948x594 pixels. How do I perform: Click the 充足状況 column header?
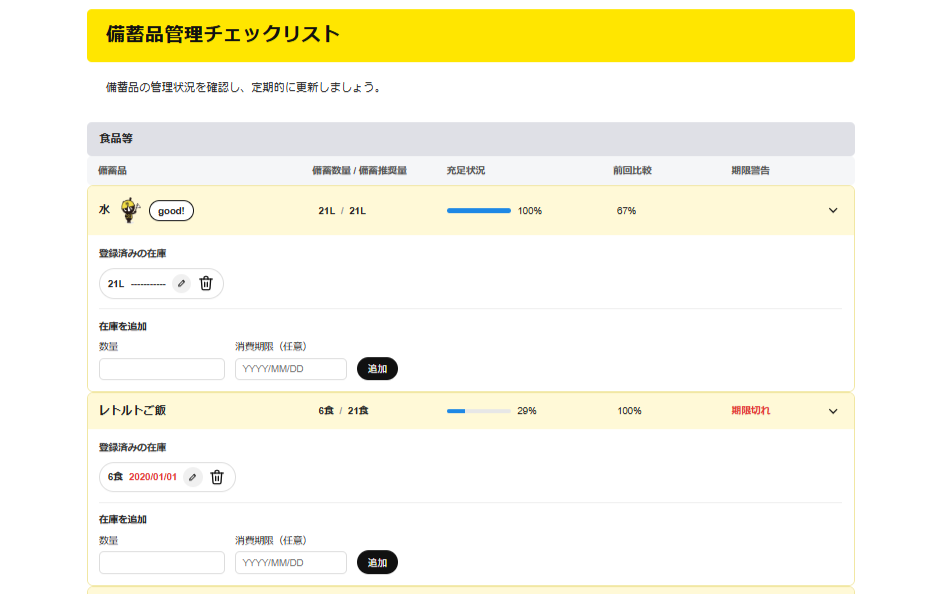[466, 171]
